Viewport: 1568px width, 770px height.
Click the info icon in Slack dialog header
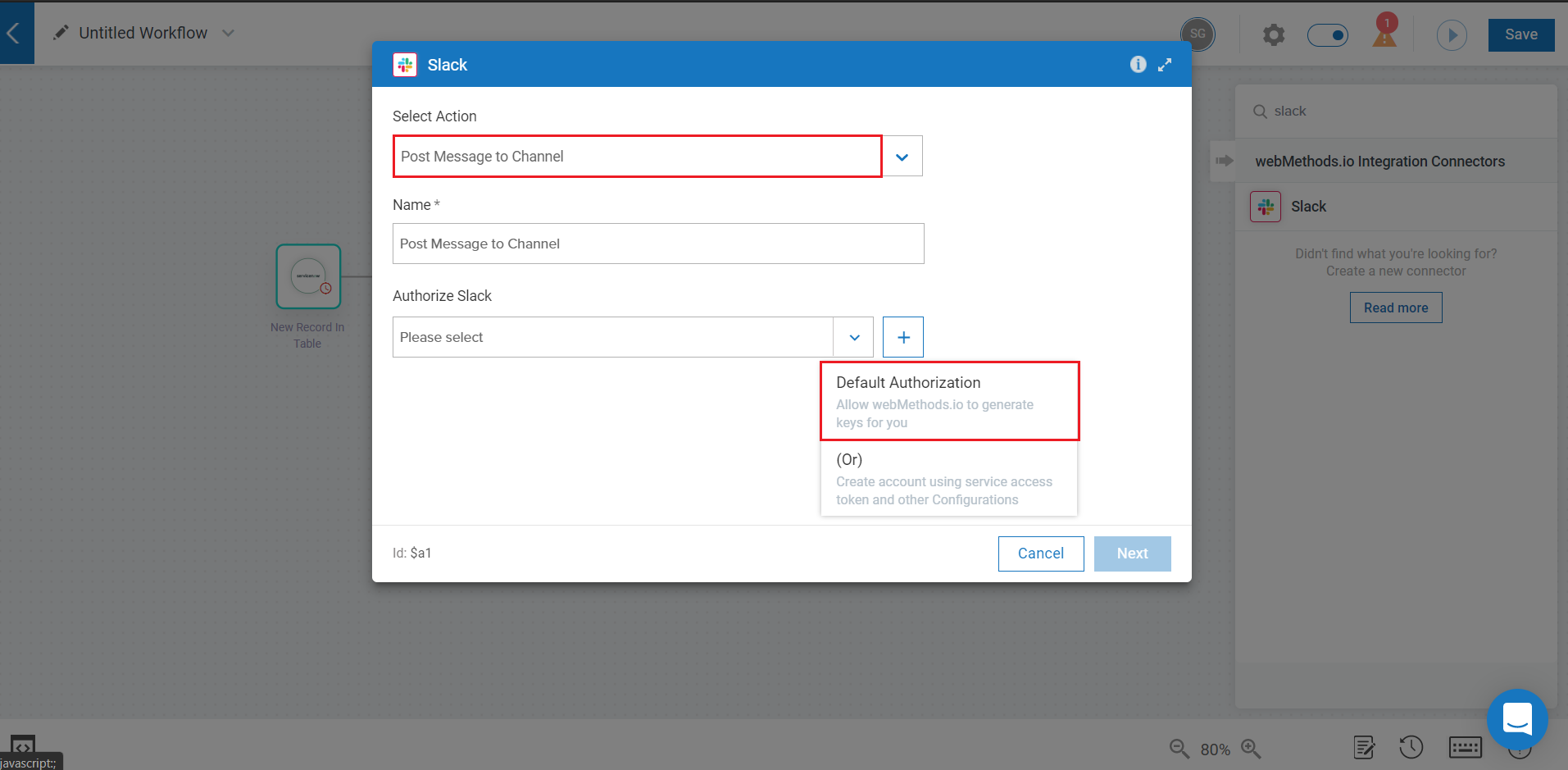point(1138,65)
